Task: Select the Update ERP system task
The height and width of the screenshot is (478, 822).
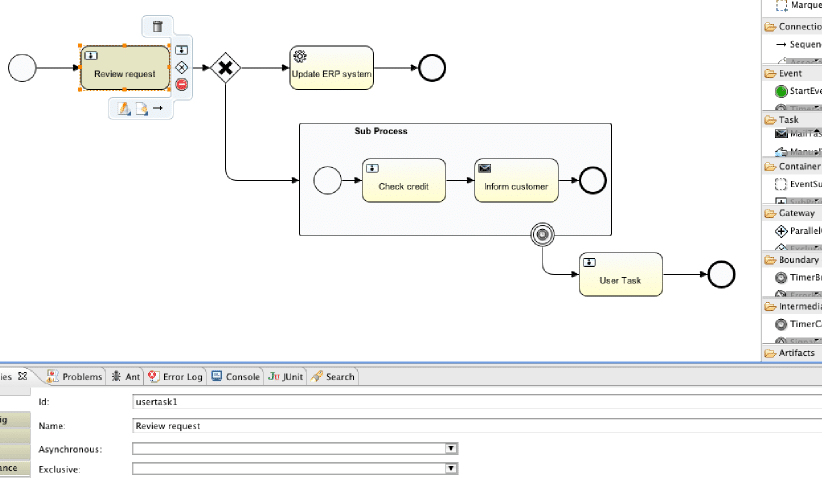Action: 332,68
